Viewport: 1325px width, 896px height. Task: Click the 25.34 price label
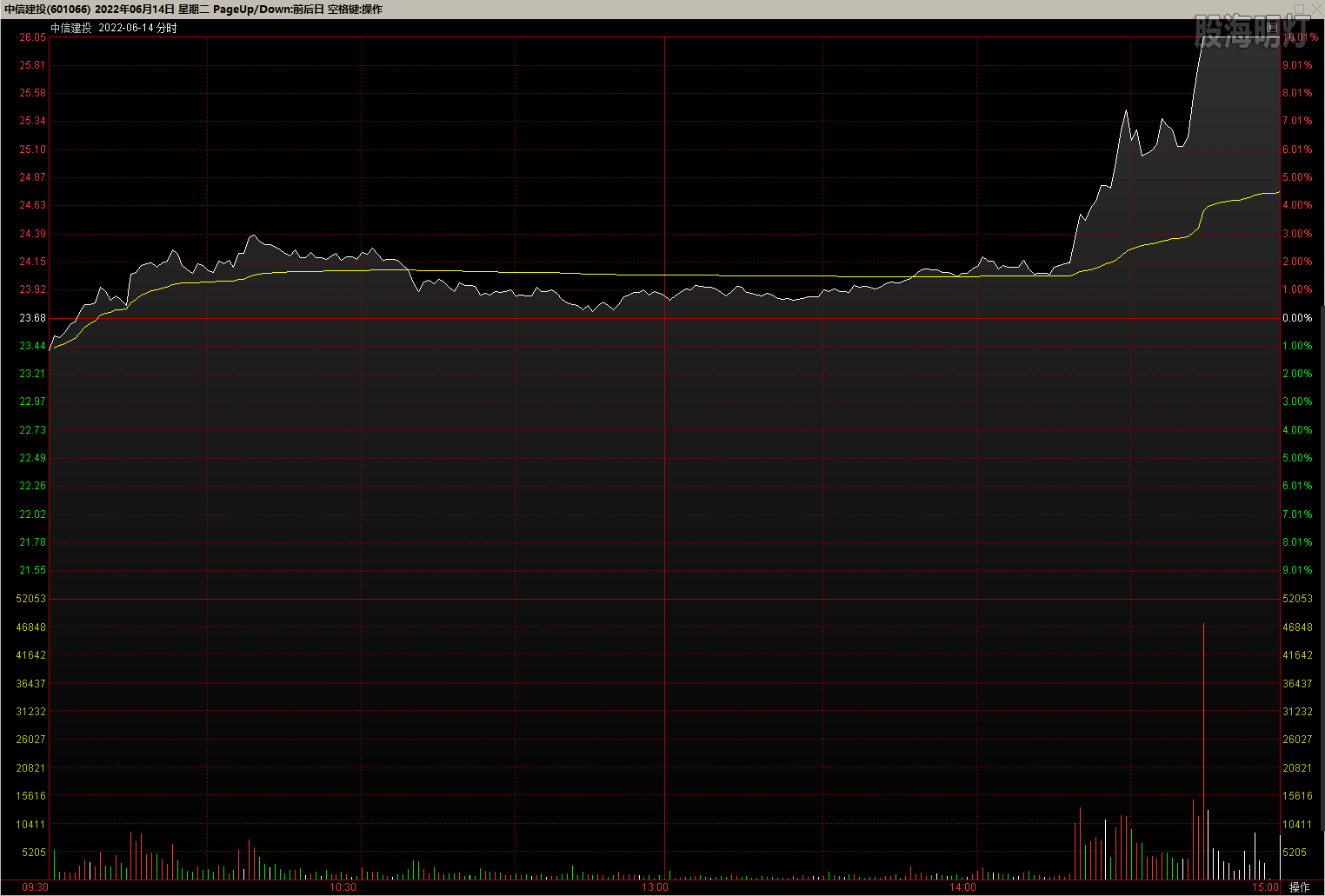(32, 121)
